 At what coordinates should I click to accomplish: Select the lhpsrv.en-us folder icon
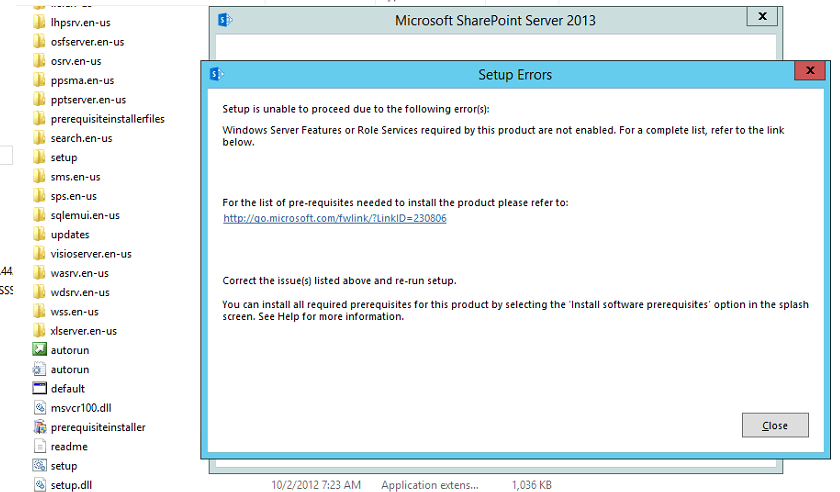39,23
